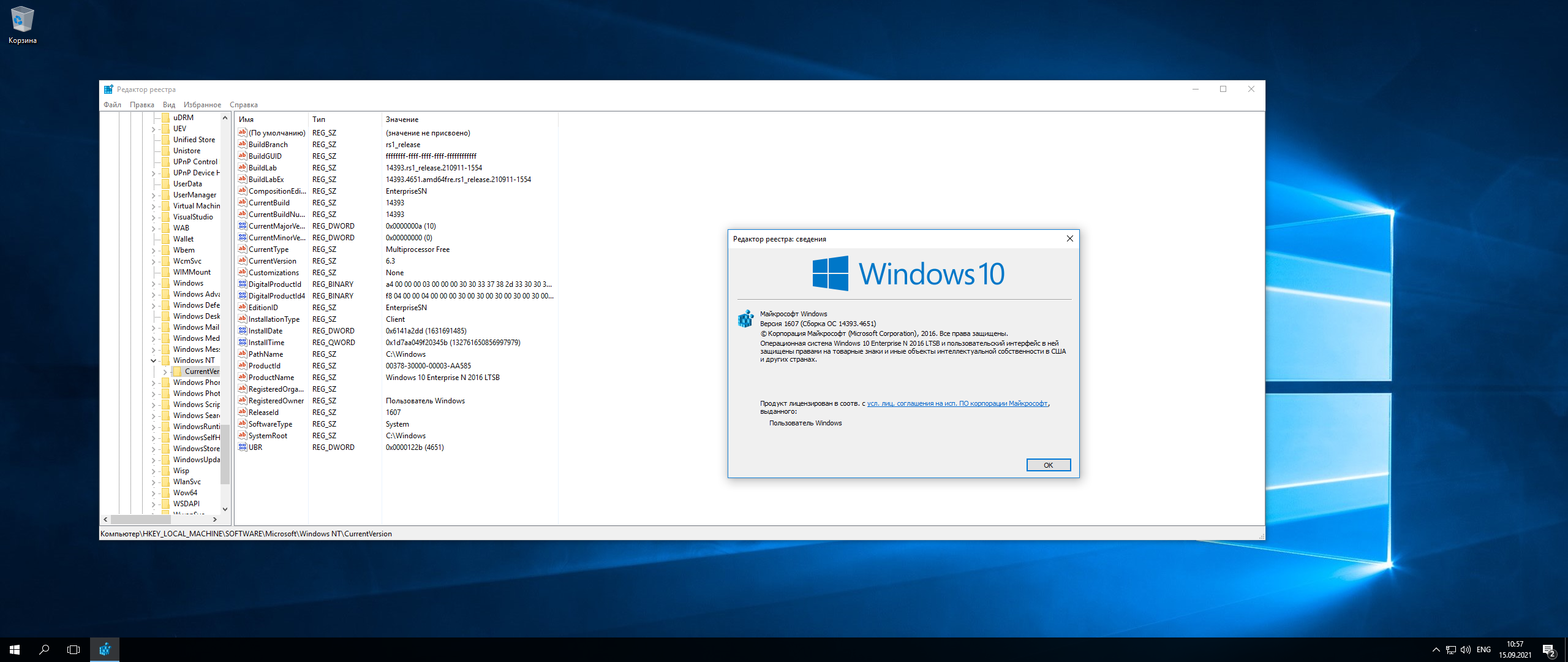Click the CurrentMajorVersionNumber DWORD icon
This screenshot has width=1568, height=662.
click(x=243, y=226)
